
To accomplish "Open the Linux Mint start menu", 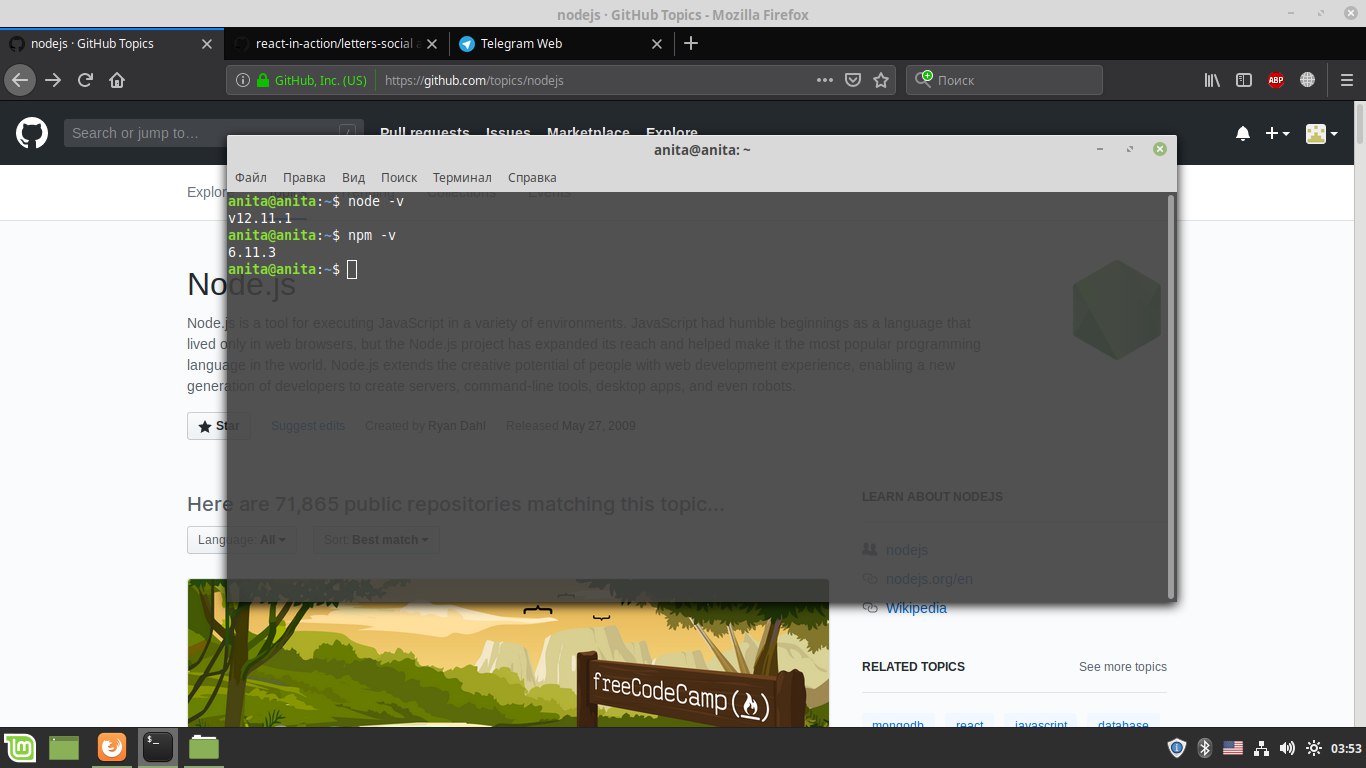I will (x=20, y=747).
